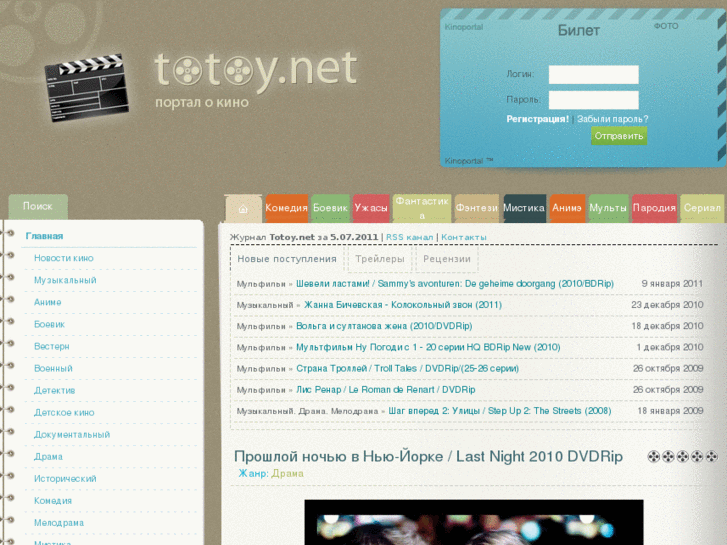This screenshot has height=545, width=727.
Task: Focus the Логин input field
Action: (x=593, y=74)
